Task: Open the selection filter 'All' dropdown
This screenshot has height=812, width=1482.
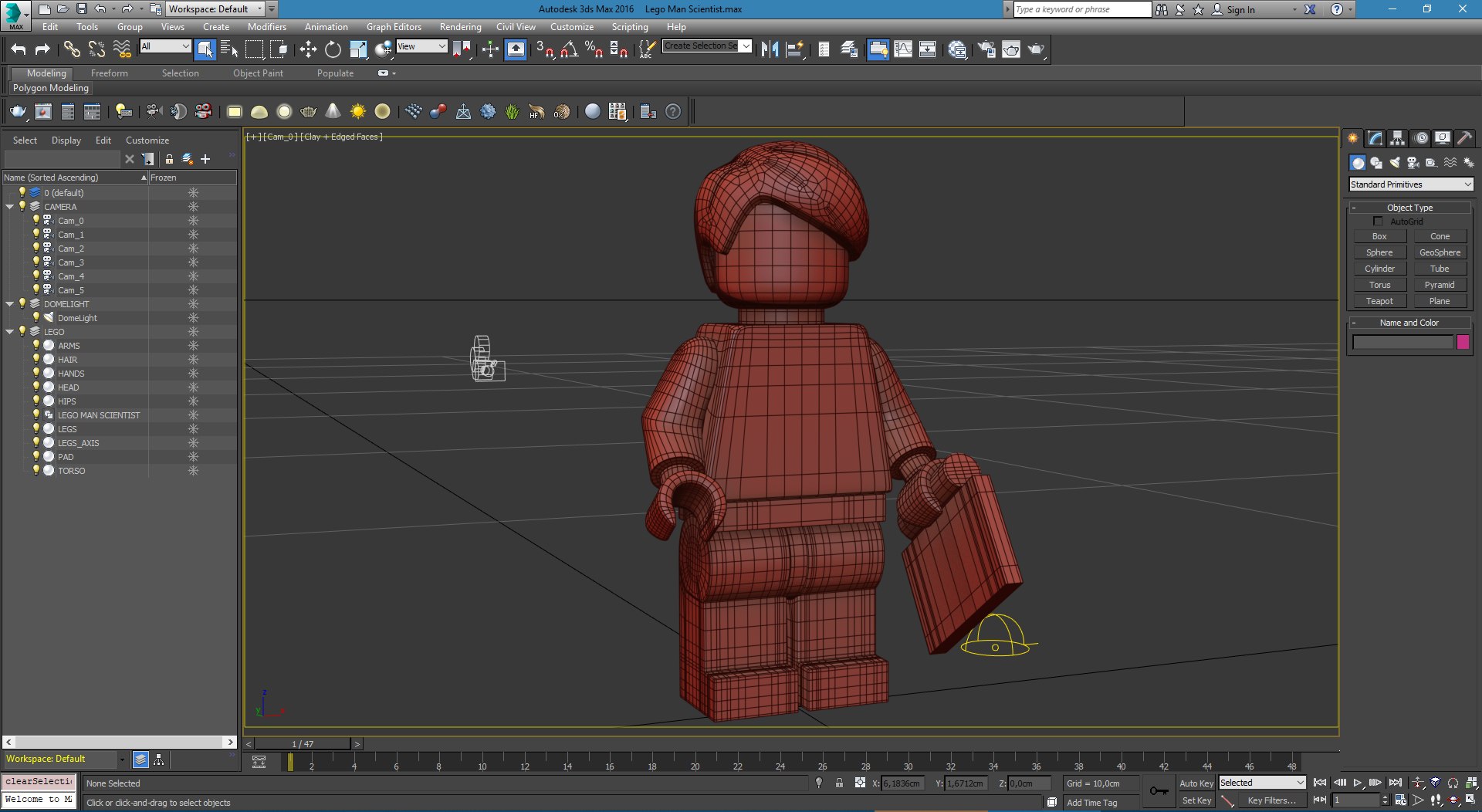Action: click(x=165, y=46)
